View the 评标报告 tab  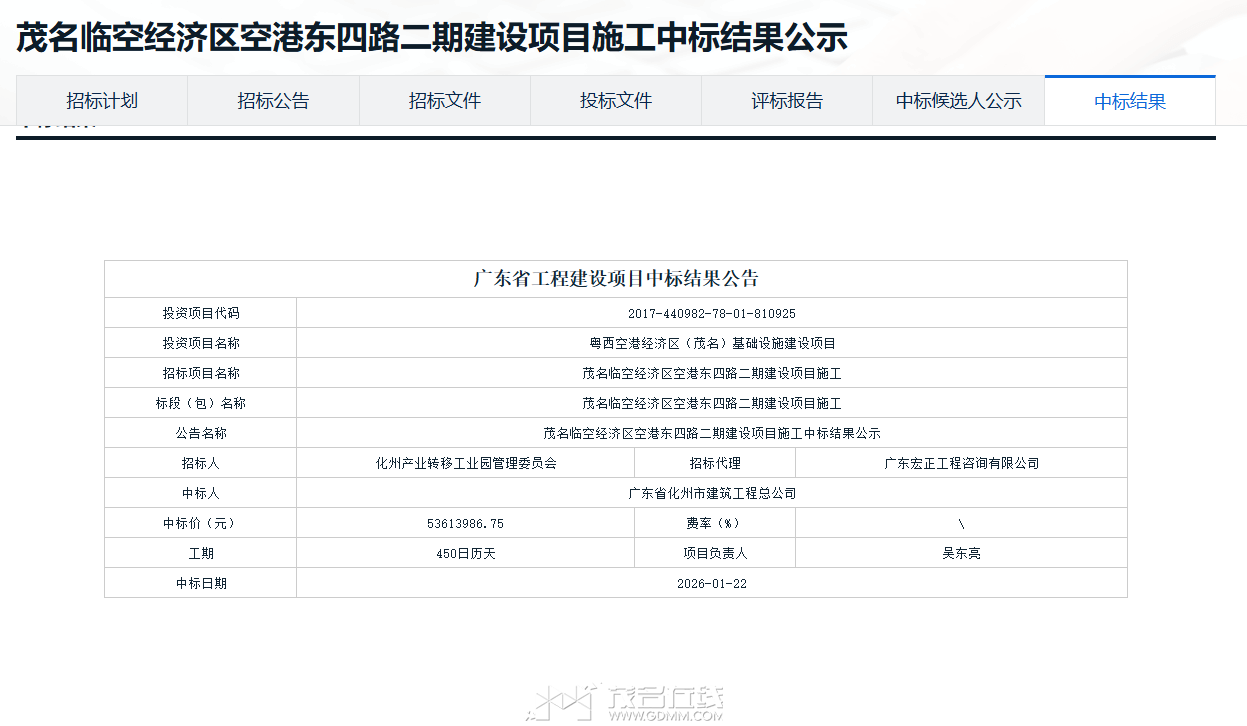786,100
